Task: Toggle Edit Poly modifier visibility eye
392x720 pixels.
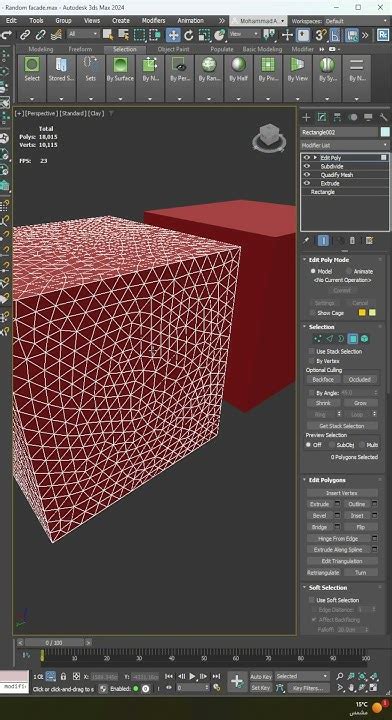Action: 307,158
